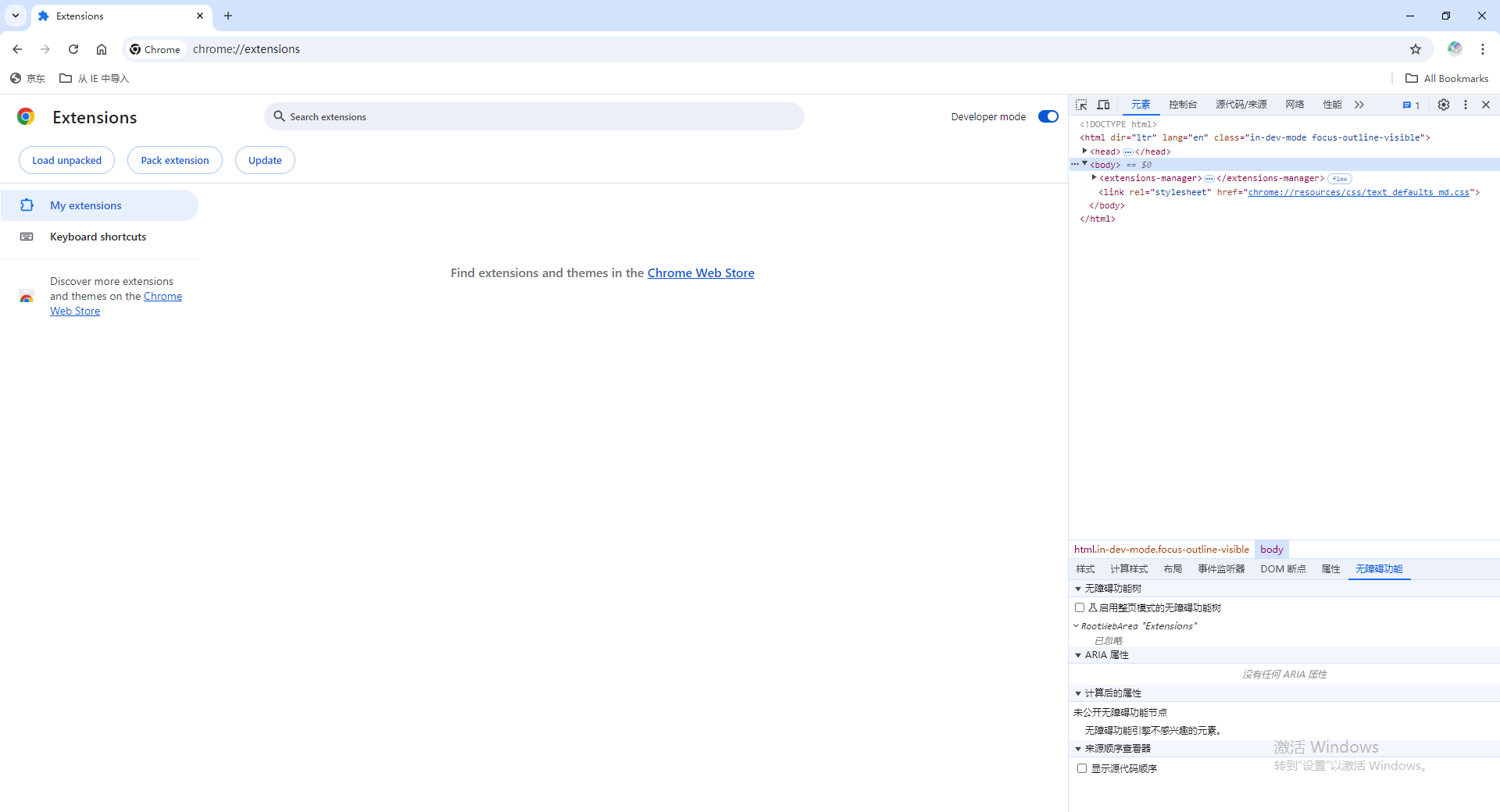The height and width of the screenshot is (812, 1500).
Task: Click the DevTools issues counter message icon
Action: tap(1411, 105)
